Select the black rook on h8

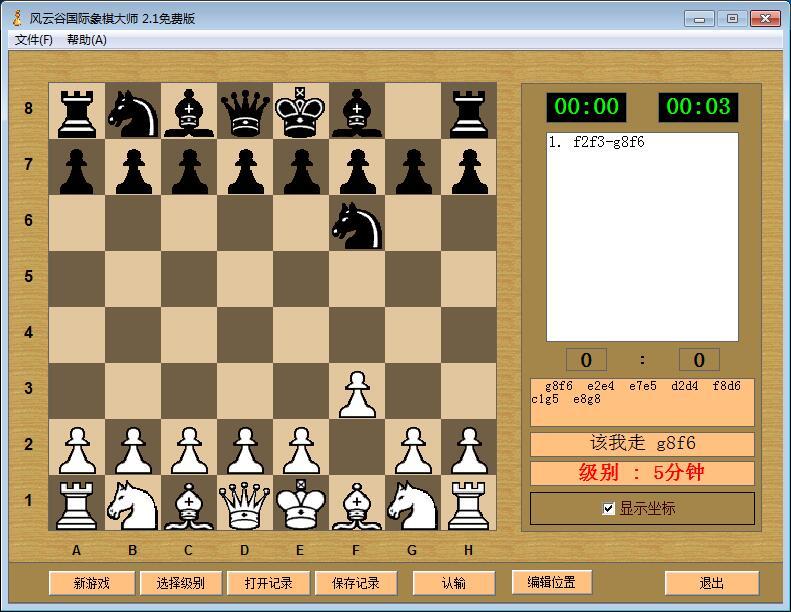coord(469,112)
